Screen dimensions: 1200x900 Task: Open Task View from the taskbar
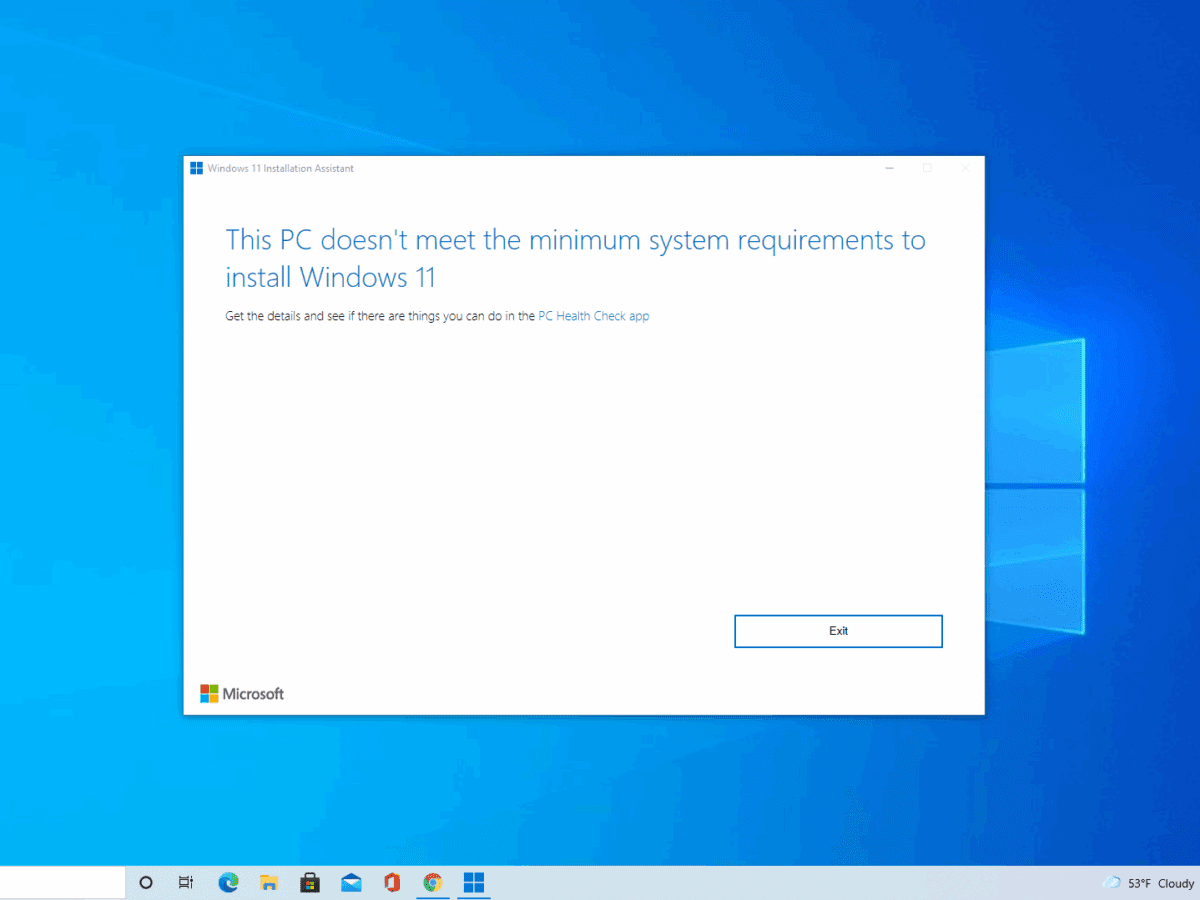[185, 883]
